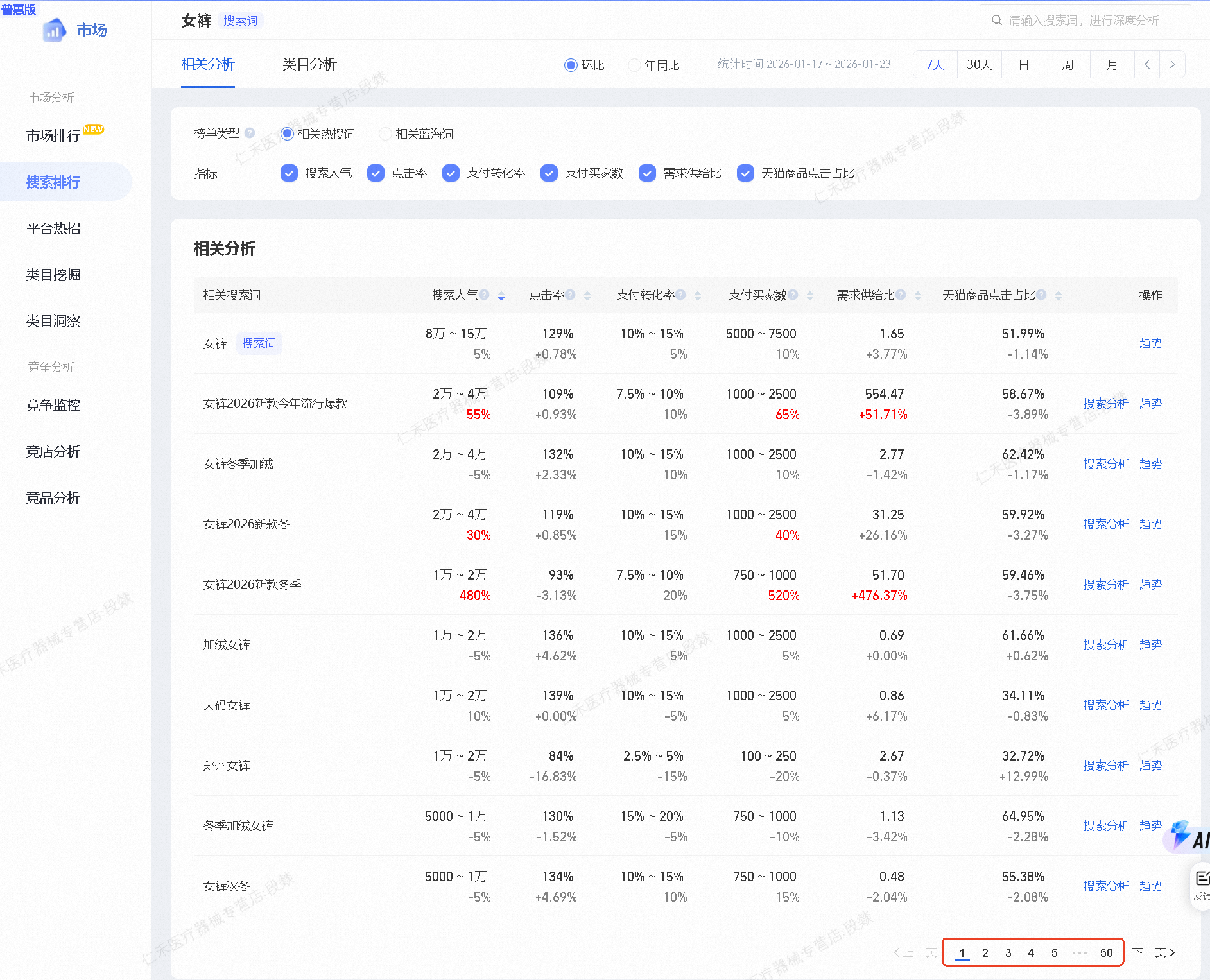Click 搜索分析 for 女裤冬季加绒 row
The image size is (1210, 980).
tap(1106, 463)
